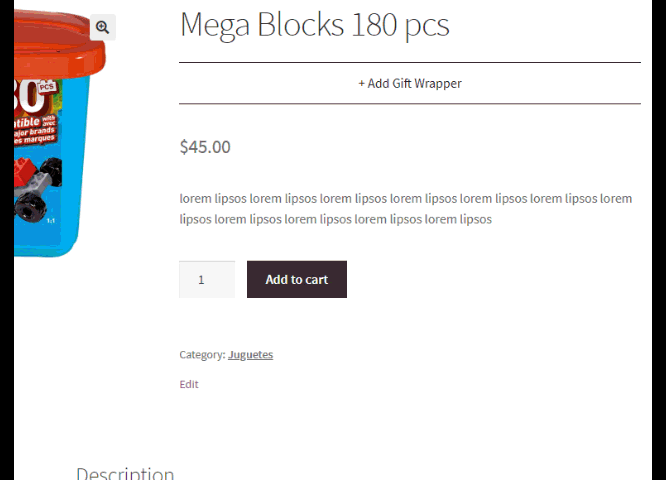
Task: Click the word Wrapper in the gift option
Action: pyautogui.click(x=438, y=84)
